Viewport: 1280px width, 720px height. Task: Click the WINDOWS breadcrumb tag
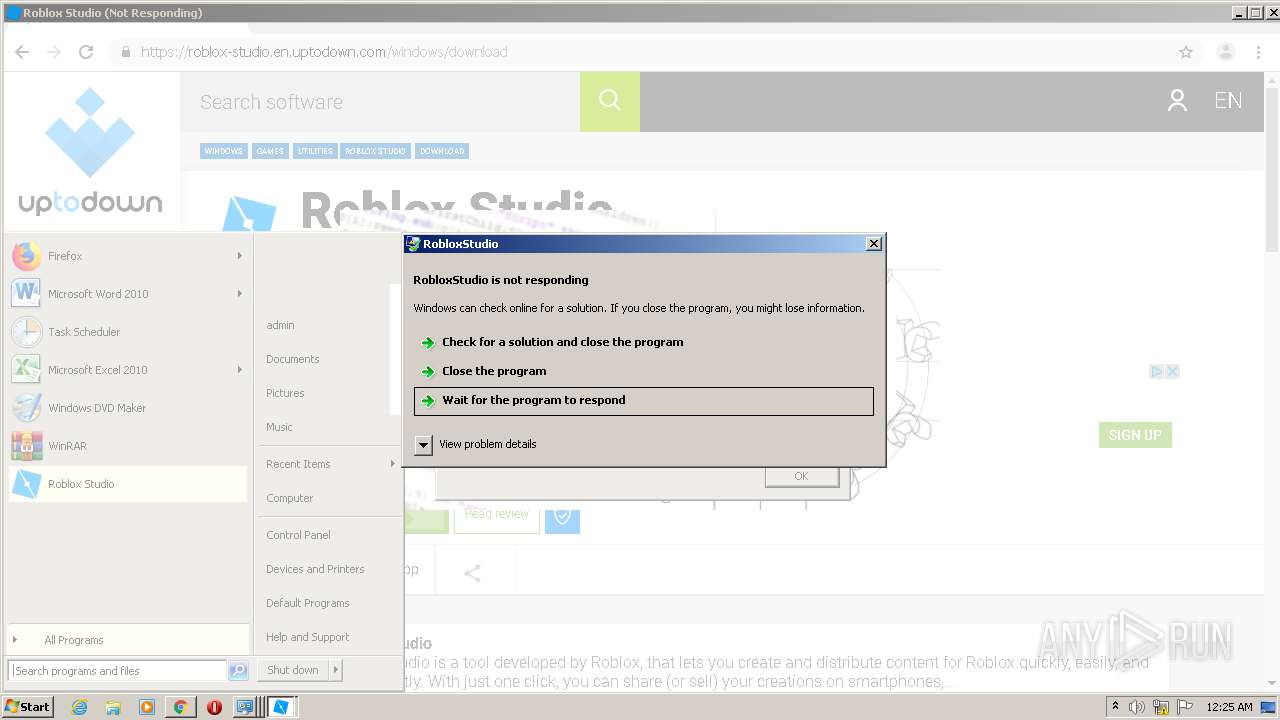223,151
